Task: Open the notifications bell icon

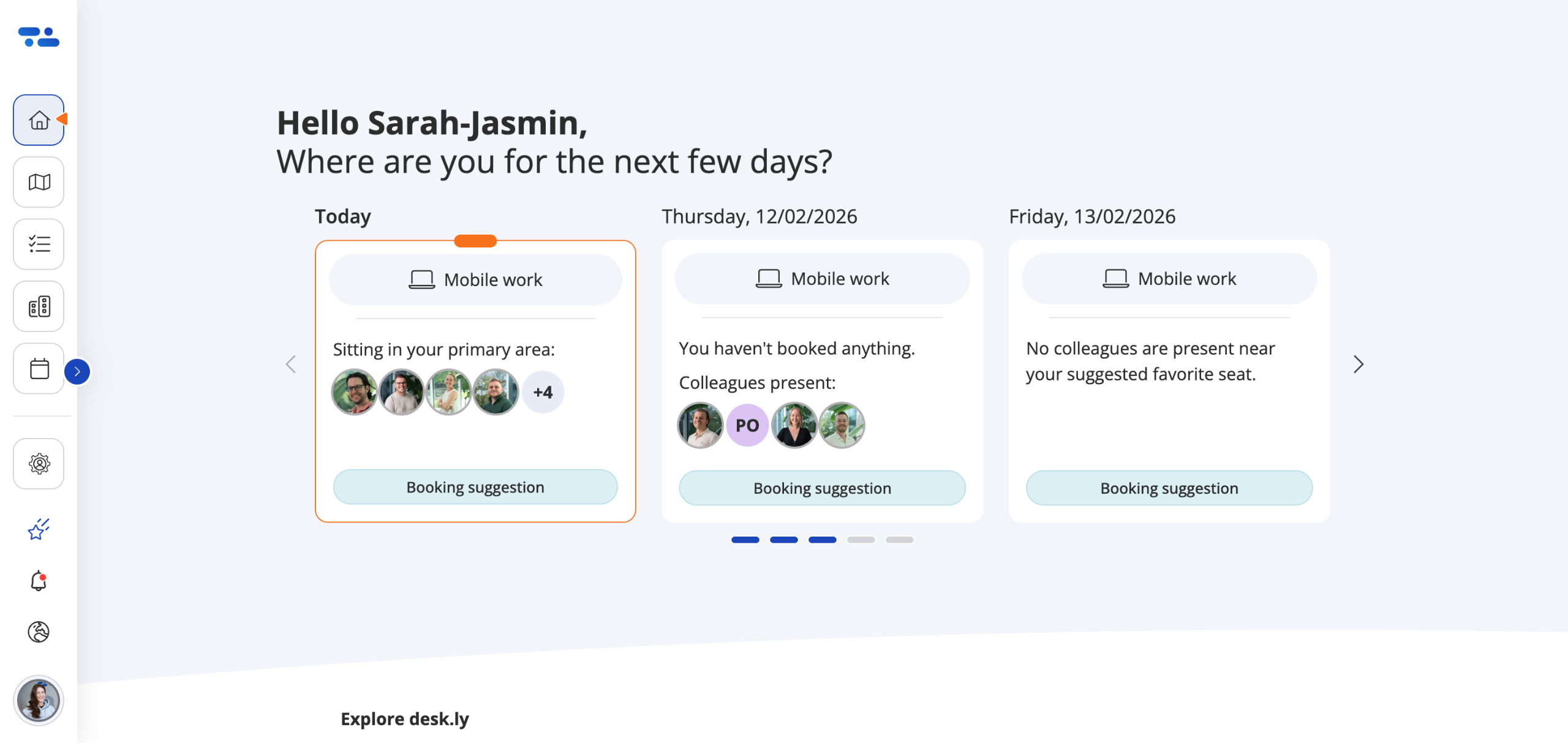Action: click(39, 581)
